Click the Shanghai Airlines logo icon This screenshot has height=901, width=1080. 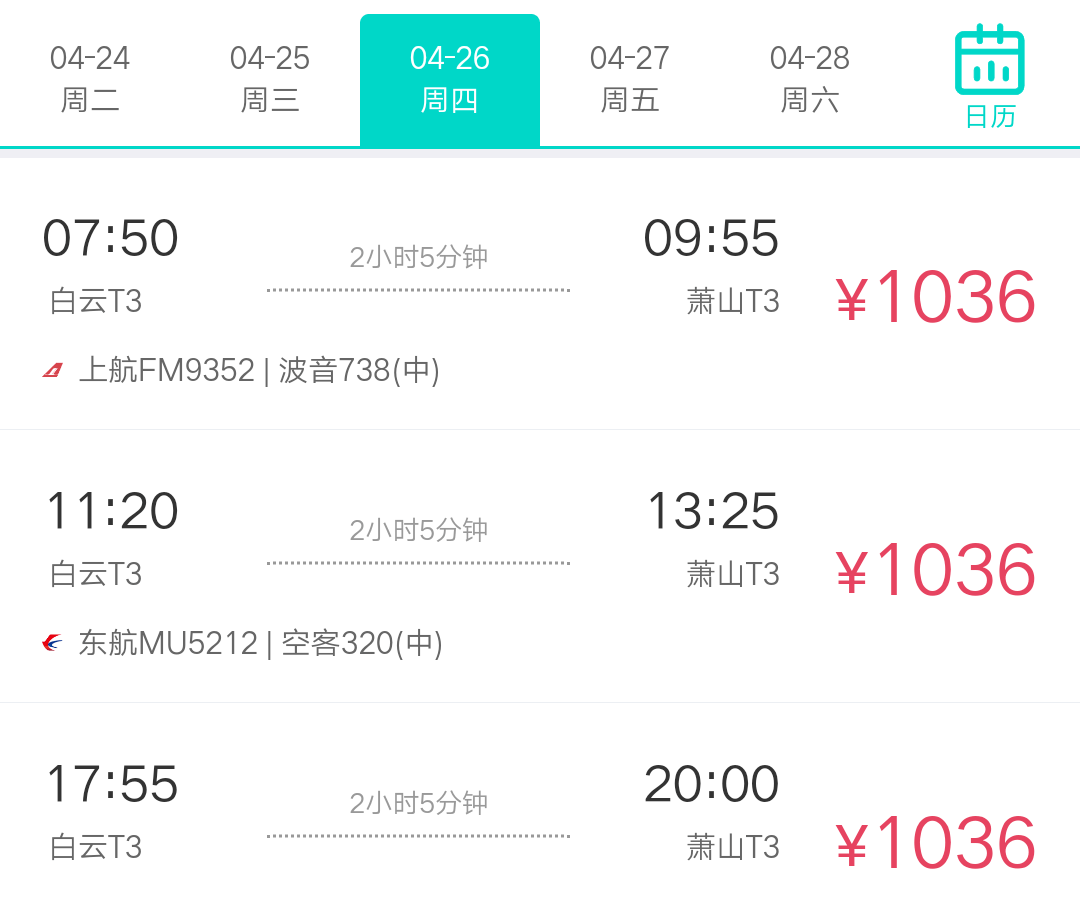click(x=53, y=371)
